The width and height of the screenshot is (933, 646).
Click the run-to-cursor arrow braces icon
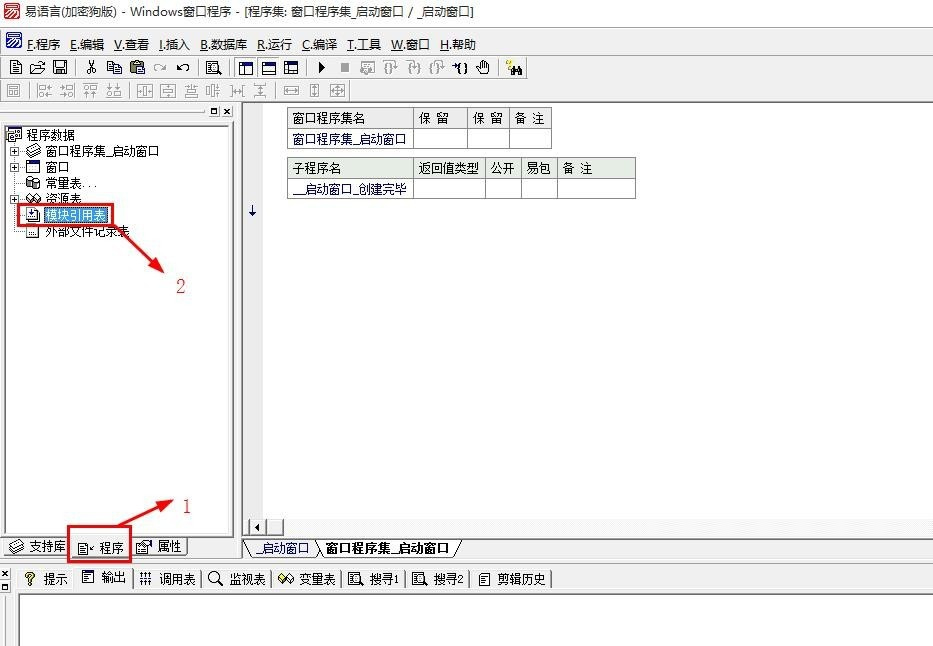click(460, 68)
